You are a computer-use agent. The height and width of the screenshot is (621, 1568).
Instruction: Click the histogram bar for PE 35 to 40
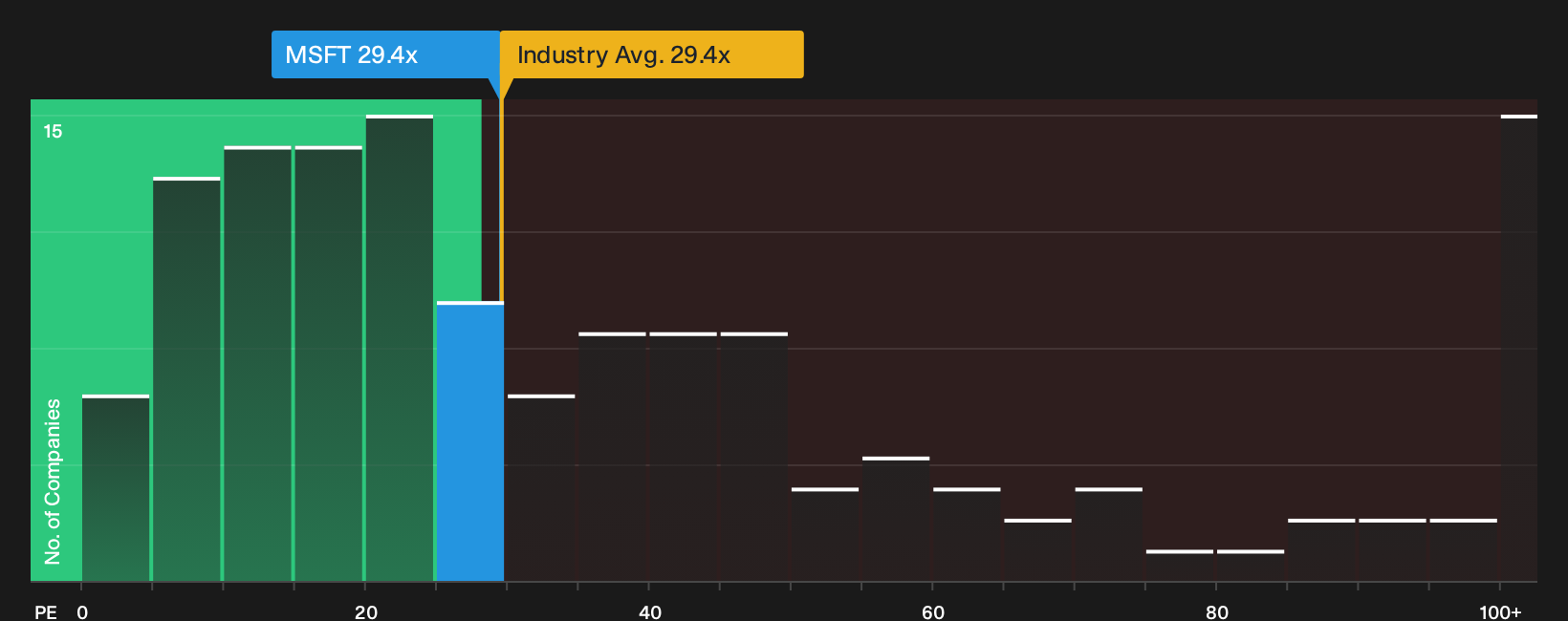click(x=612, y=457)
